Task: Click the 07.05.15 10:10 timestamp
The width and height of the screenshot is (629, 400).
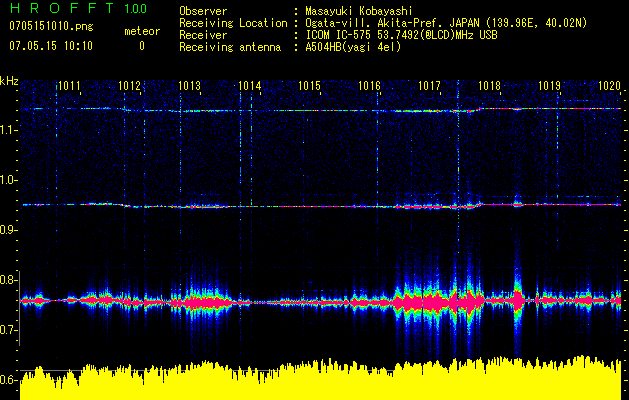Action: point(50,46)
